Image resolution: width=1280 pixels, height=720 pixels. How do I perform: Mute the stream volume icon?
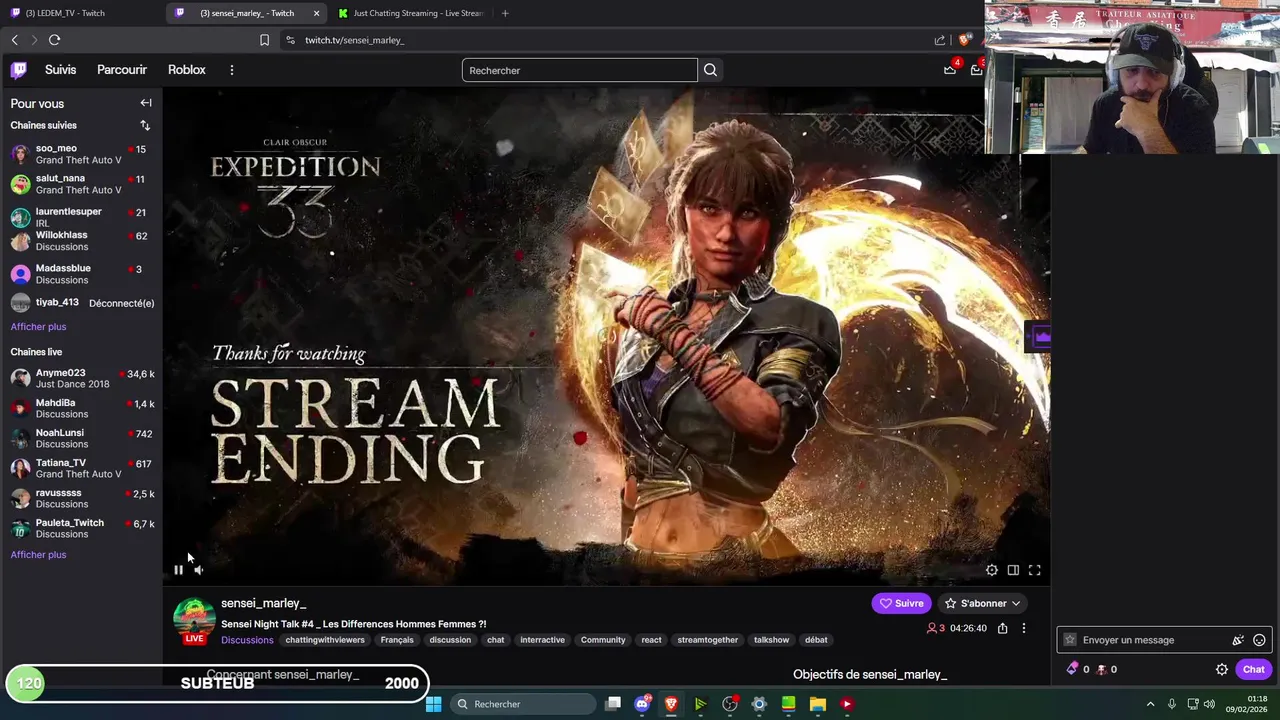(x=198, y=570)
